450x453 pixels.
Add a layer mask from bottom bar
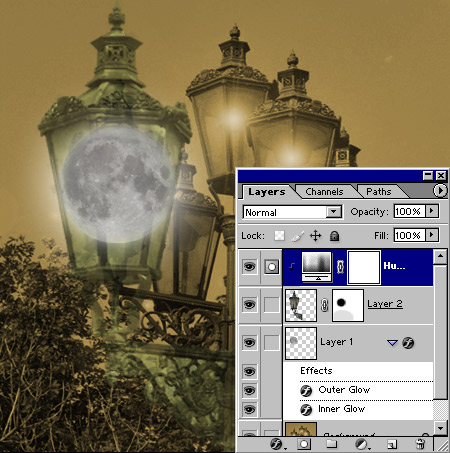(304, 444)
